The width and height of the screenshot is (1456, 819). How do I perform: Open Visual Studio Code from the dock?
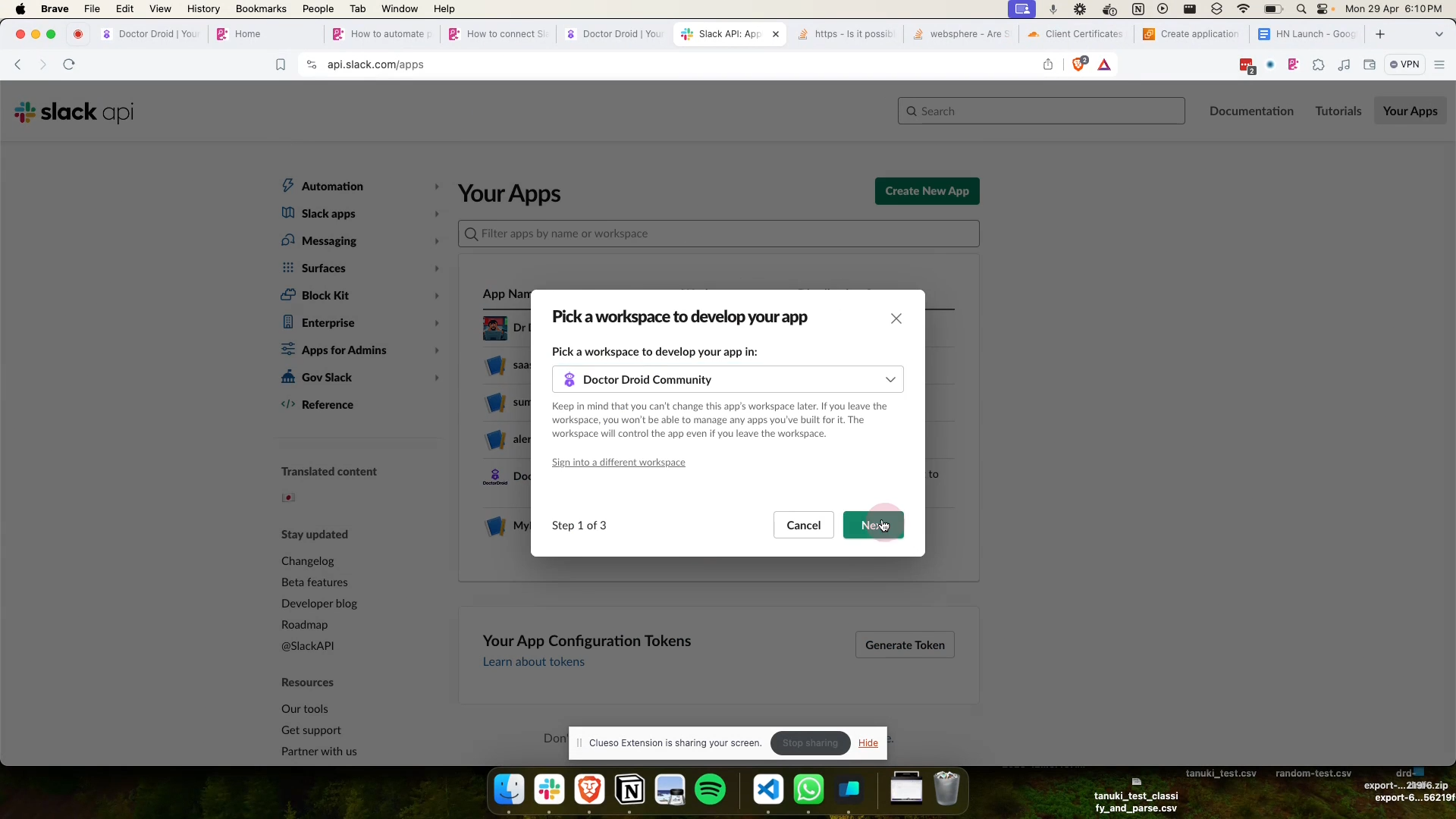(768, 789)
